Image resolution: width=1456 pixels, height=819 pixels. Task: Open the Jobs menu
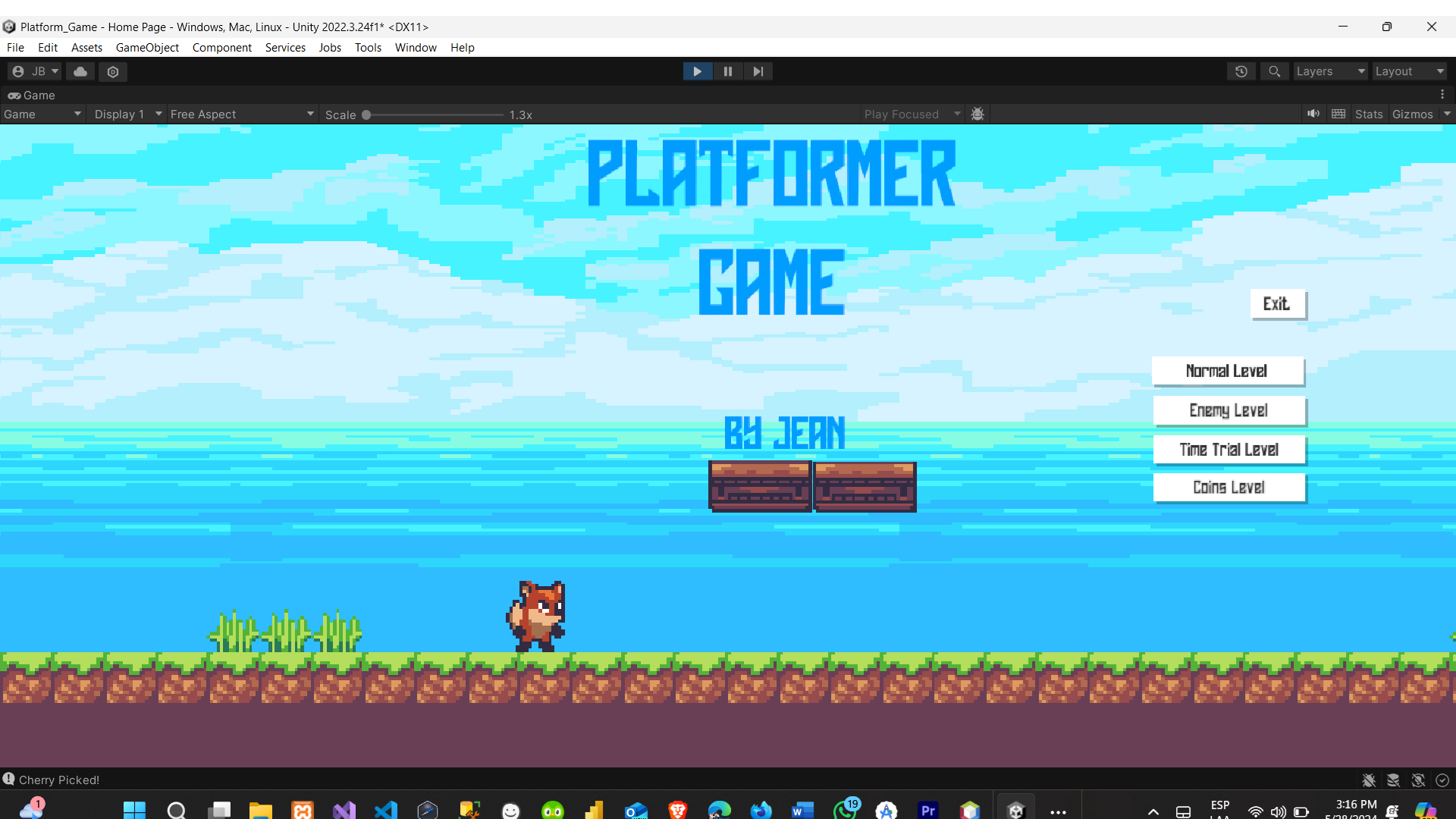click(x=330, y=47)
